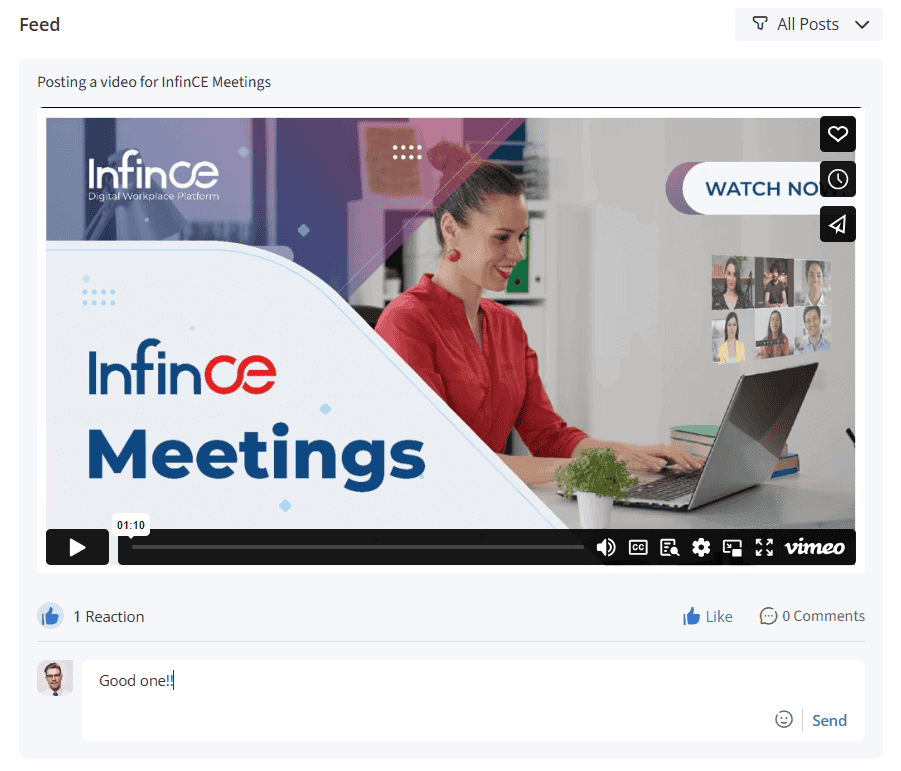
Task: Add video to Watch Later clock icon
Action: [x=837, y=179]
